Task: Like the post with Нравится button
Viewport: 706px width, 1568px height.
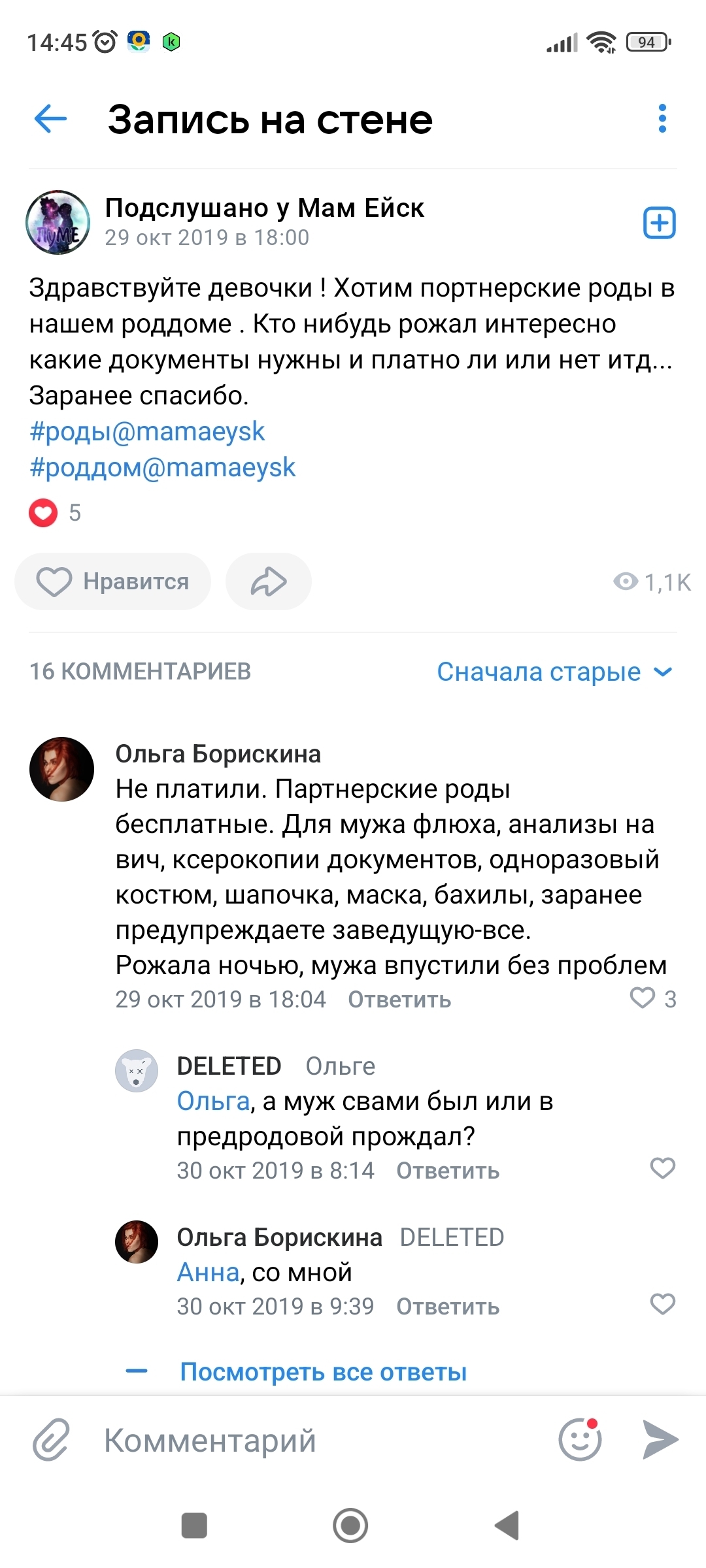Action: (x=112, y=581)
